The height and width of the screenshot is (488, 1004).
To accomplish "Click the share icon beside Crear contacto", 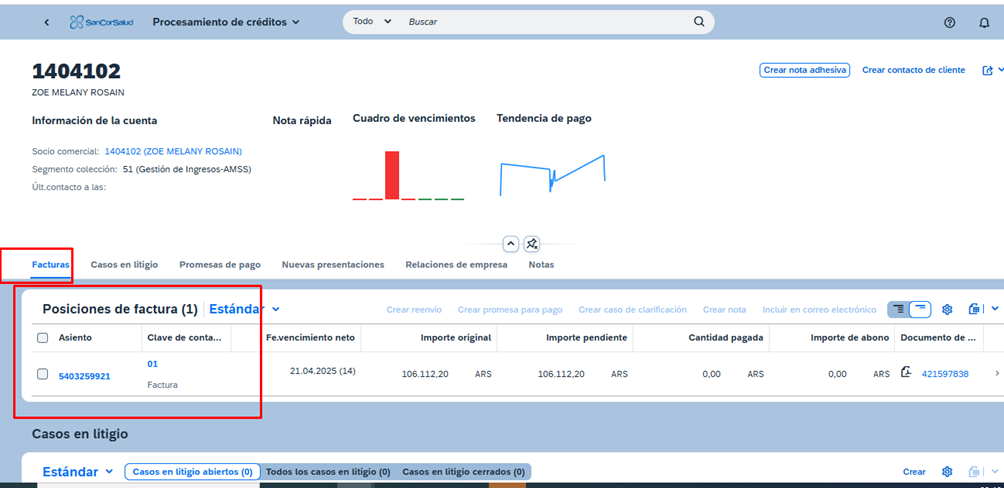I will pyautogui.click(x=988, y=70).
